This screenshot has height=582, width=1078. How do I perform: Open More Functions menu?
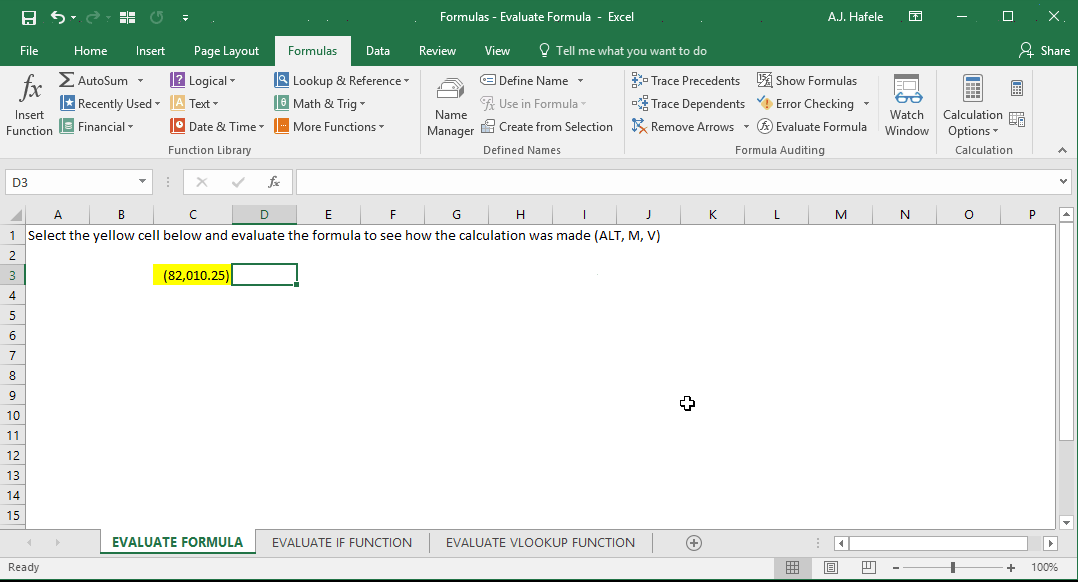[329, 126]
